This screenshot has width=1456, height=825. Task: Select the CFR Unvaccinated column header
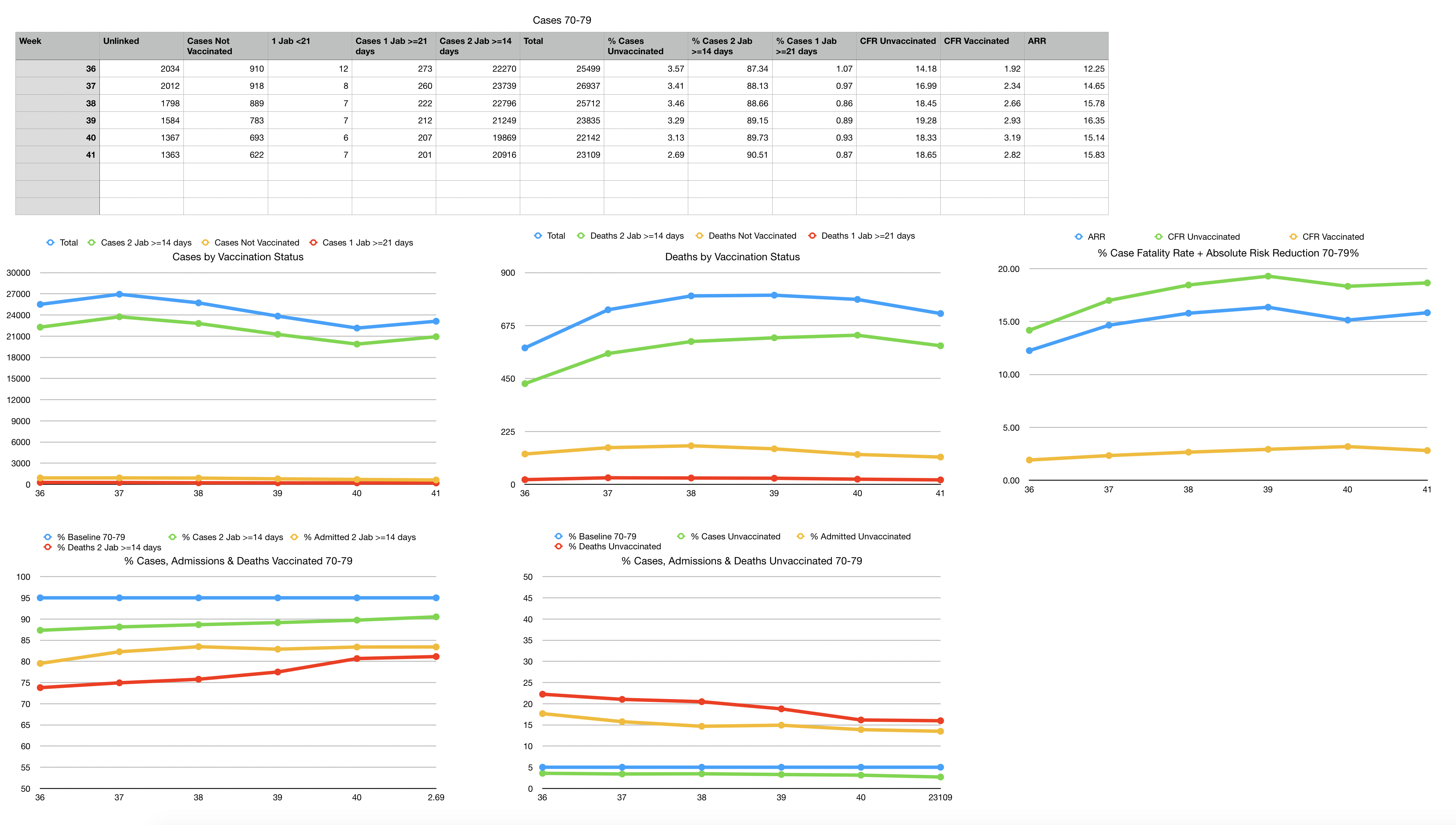[x=897, y=46]
